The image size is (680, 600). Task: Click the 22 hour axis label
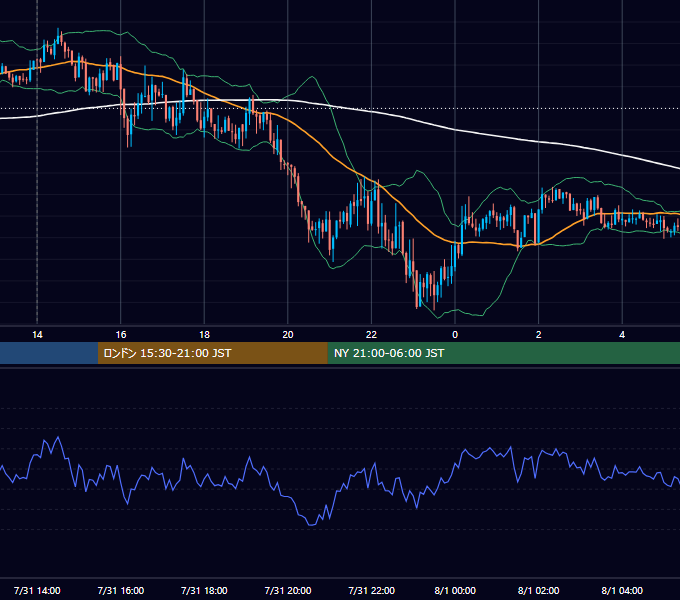coord(371,335)
